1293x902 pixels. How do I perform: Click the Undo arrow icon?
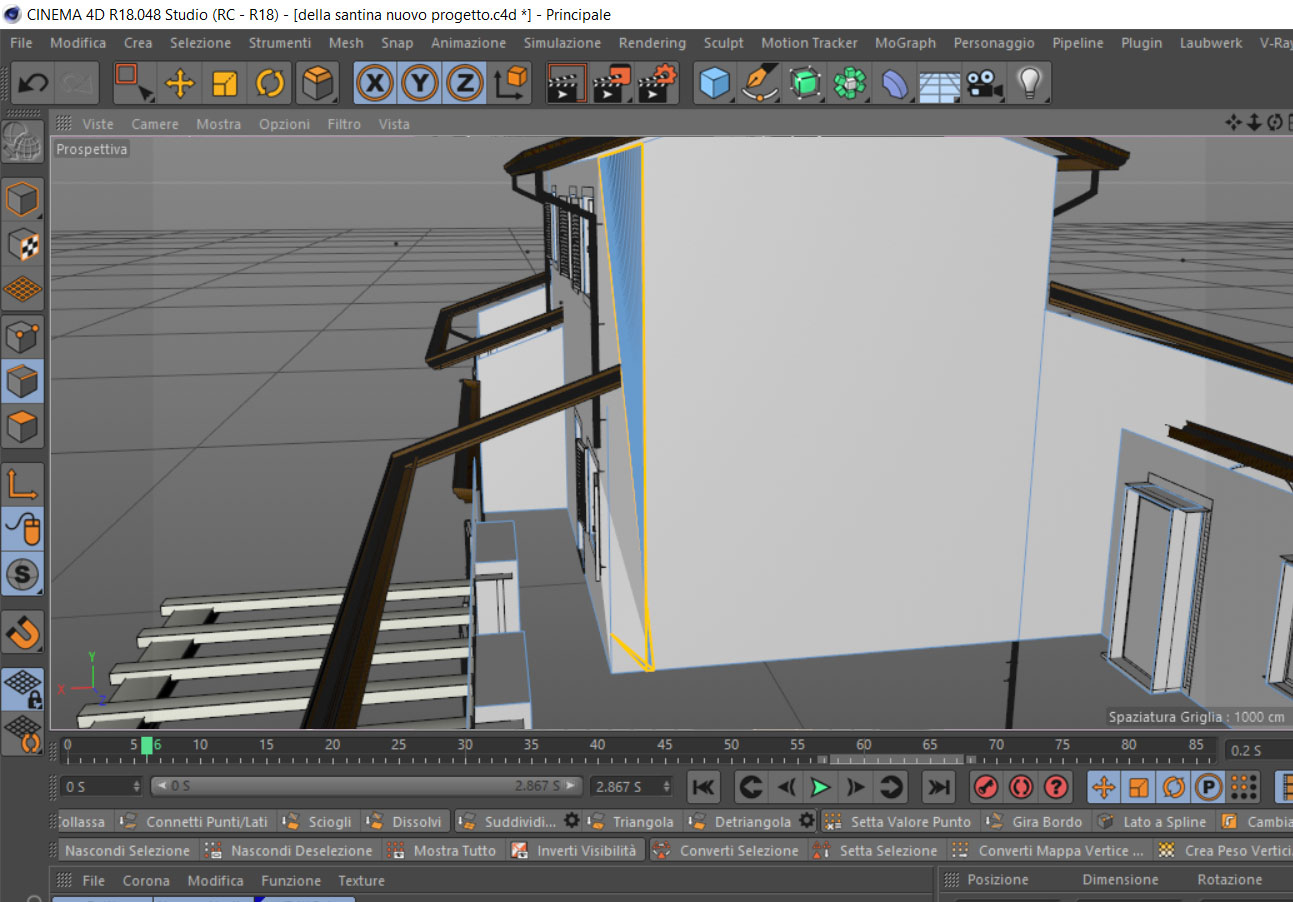coord(33,83)
